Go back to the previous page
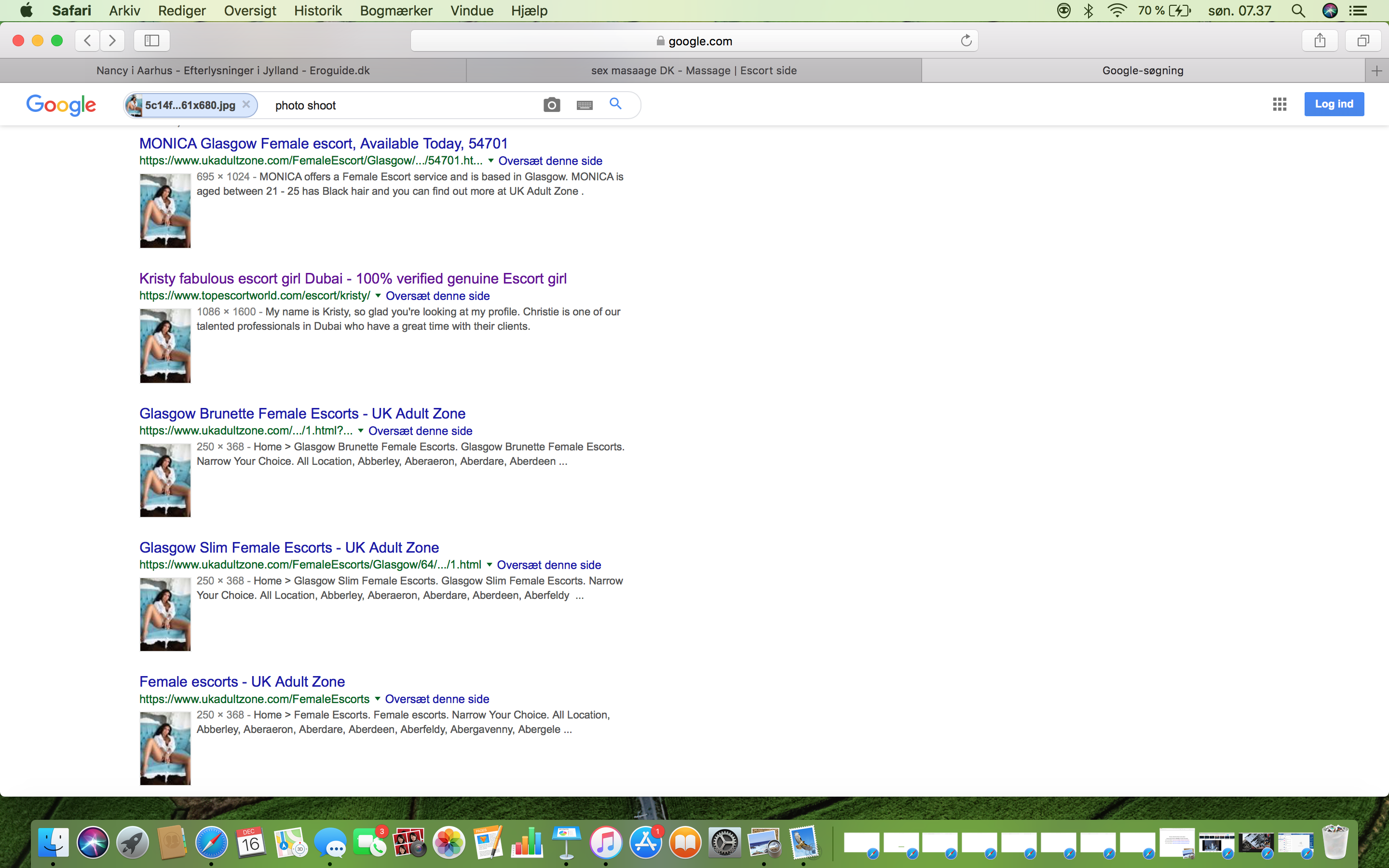The image size is (1389, 868). (x=87, y=40)
